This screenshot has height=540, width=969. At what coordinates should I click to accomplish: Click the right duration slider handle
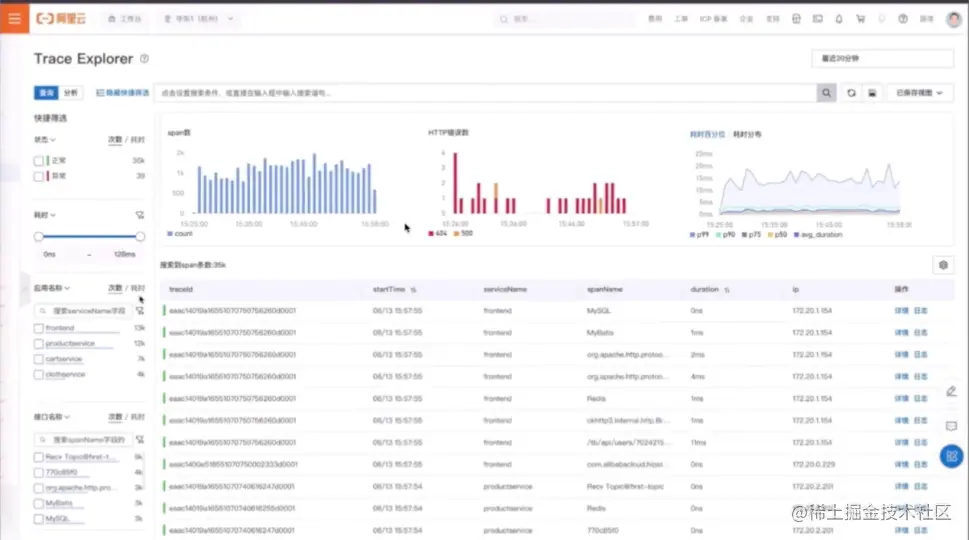pyautogui.click(x=140, y=236)
